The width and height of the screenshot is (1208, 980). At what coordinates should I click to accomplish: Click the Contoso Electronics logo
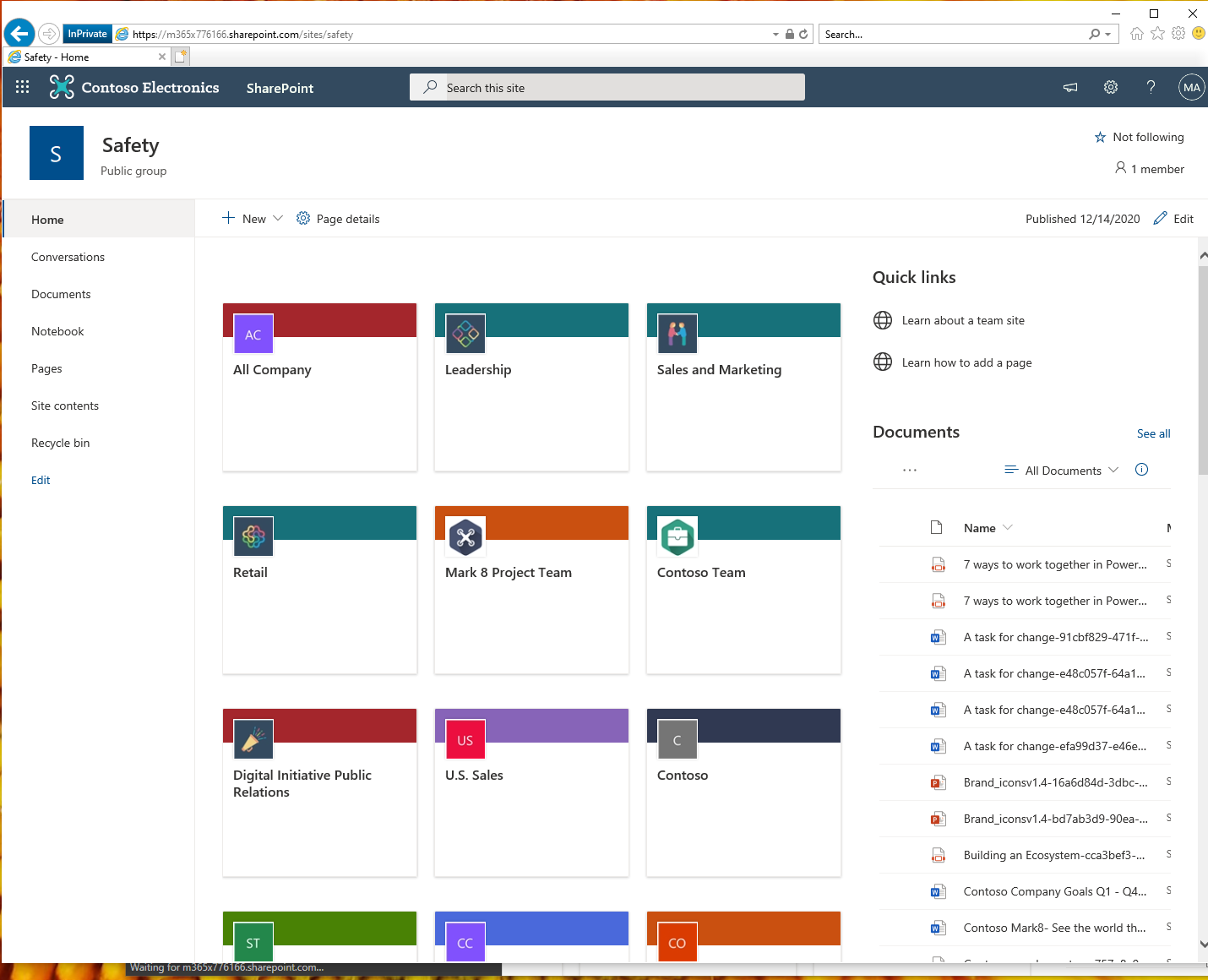tap(61, 87)
